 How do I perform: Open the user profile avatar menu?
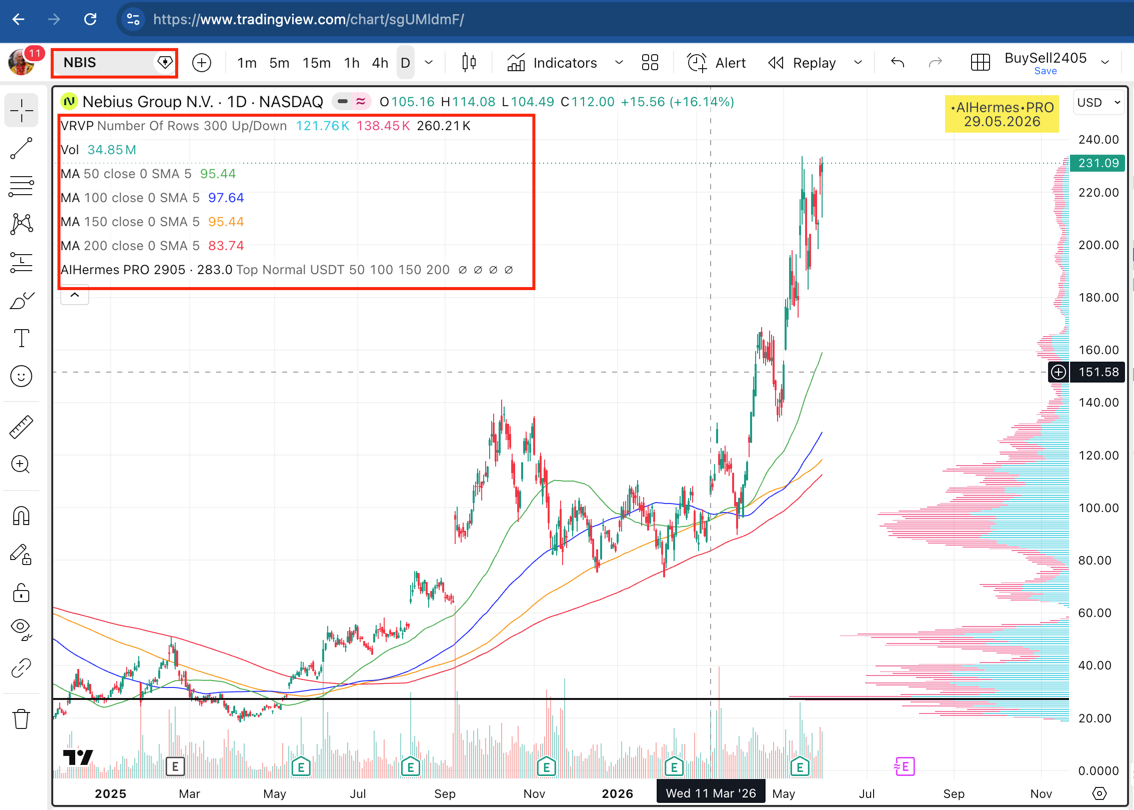tap(21, 62)
